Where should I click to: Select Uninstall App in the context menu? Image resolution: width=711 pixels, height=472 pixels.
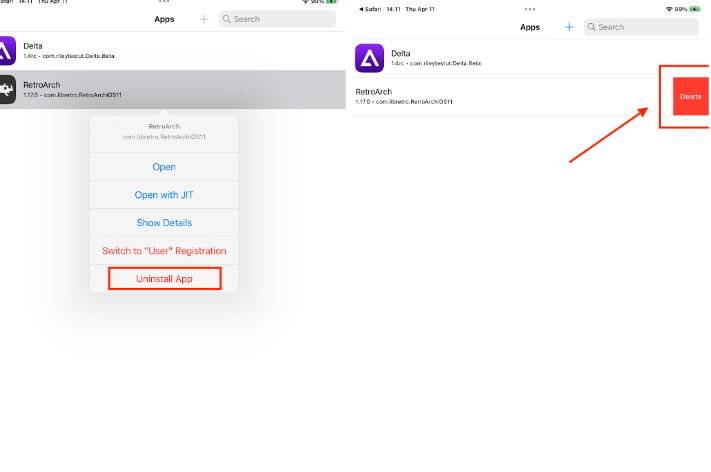[164, 279]
